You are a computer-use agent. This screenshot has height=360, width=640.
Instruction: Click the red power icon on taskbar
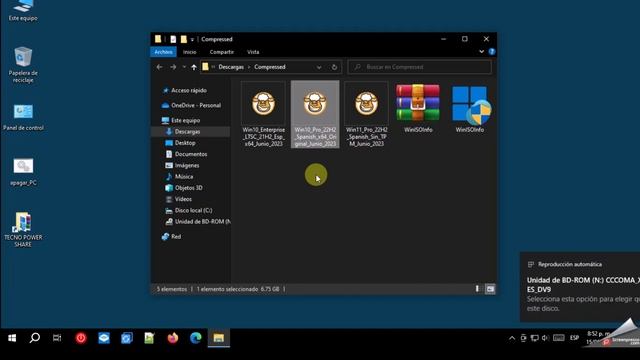(x=81, y=338)
